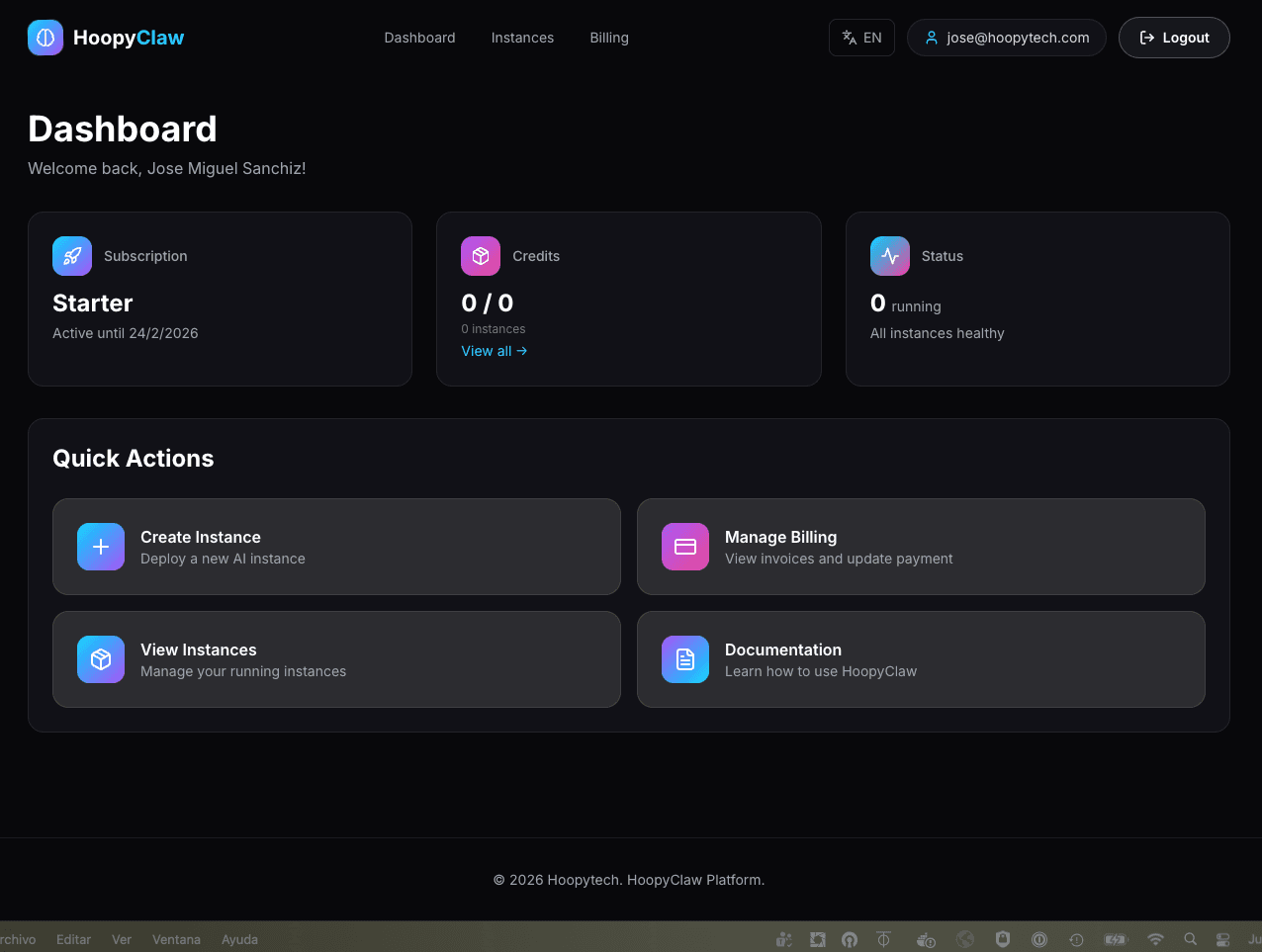The width and height of the screenshot is (1262, 952).
Task: Click the rocket icon on the Subscription card
Action: point(71,255)
